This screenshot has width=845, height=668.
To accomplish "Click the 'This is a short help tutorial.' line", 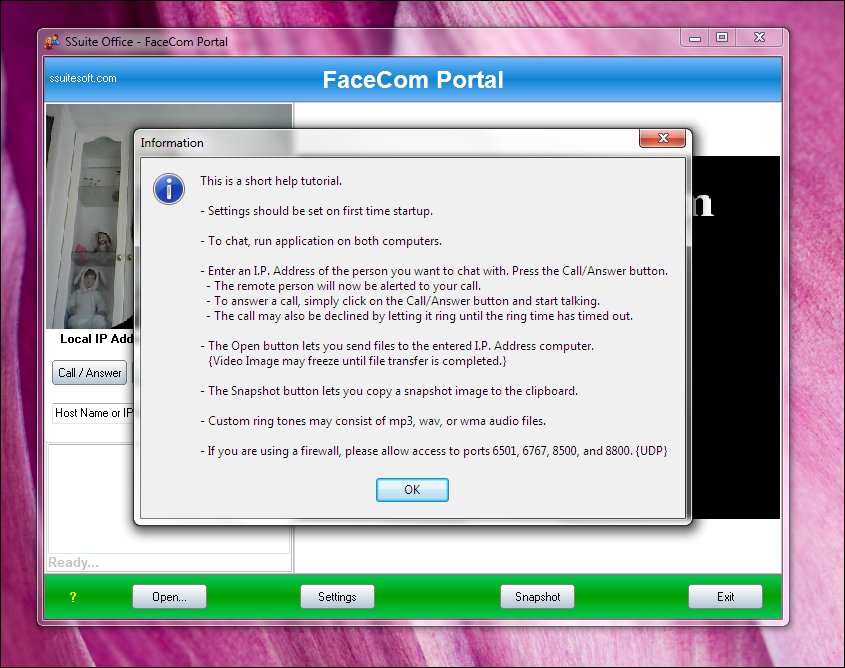I will click(x=271, y=181).
